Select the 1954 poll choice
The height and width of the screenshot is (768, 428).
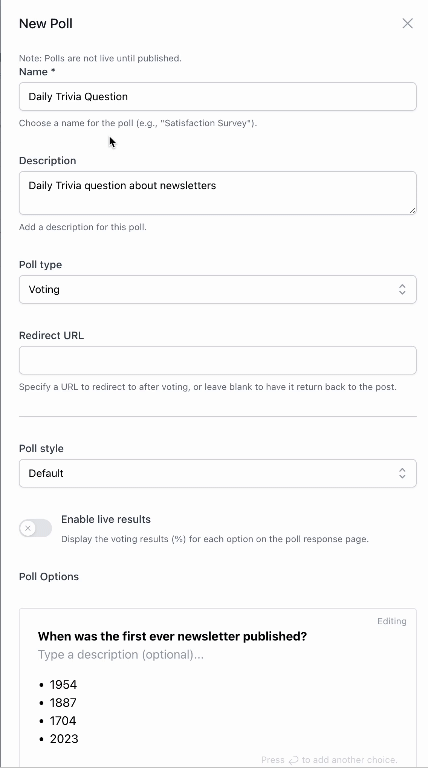click(x=63, y=685)
